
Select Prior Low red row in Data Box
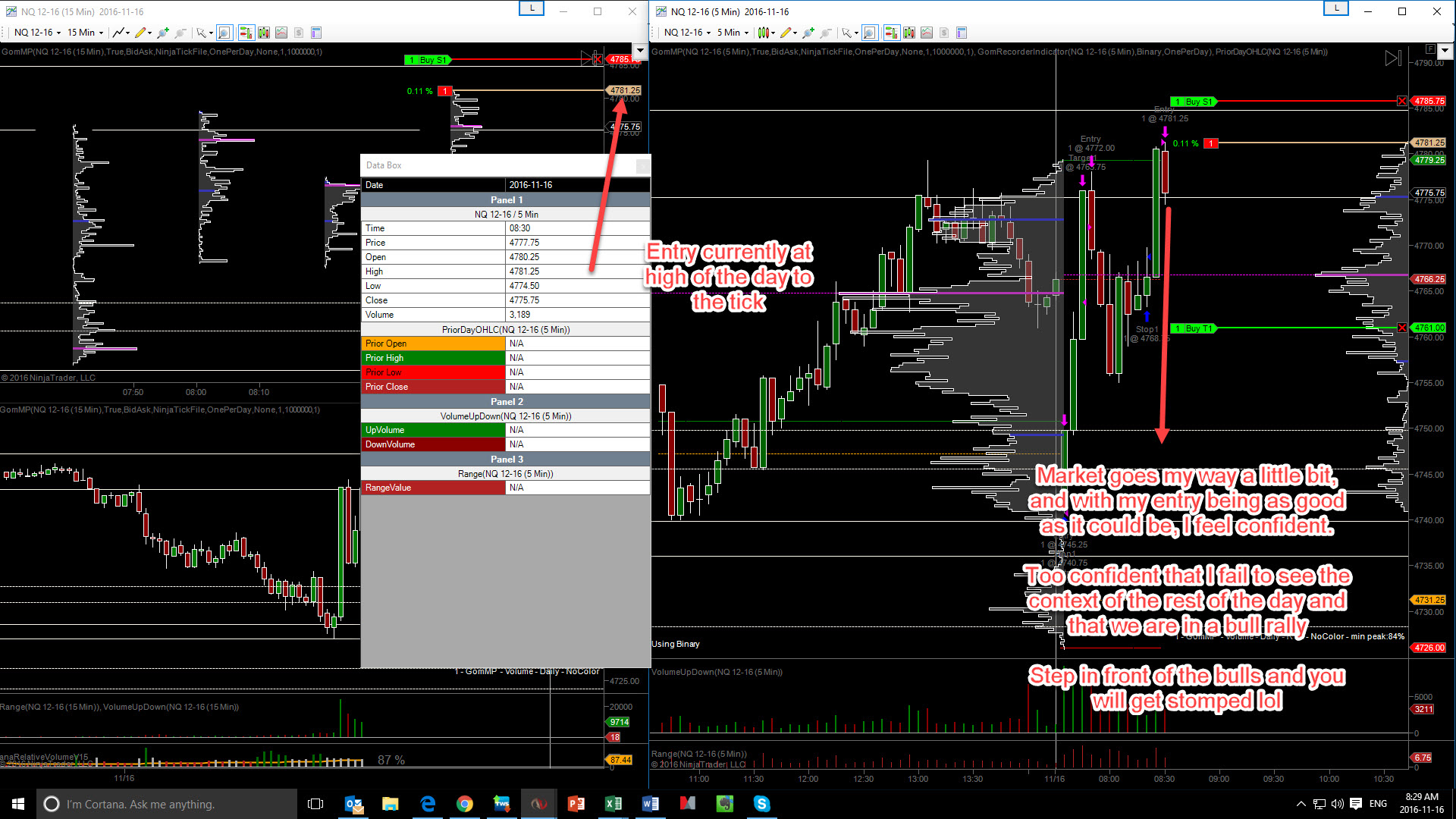coord(506,372)
